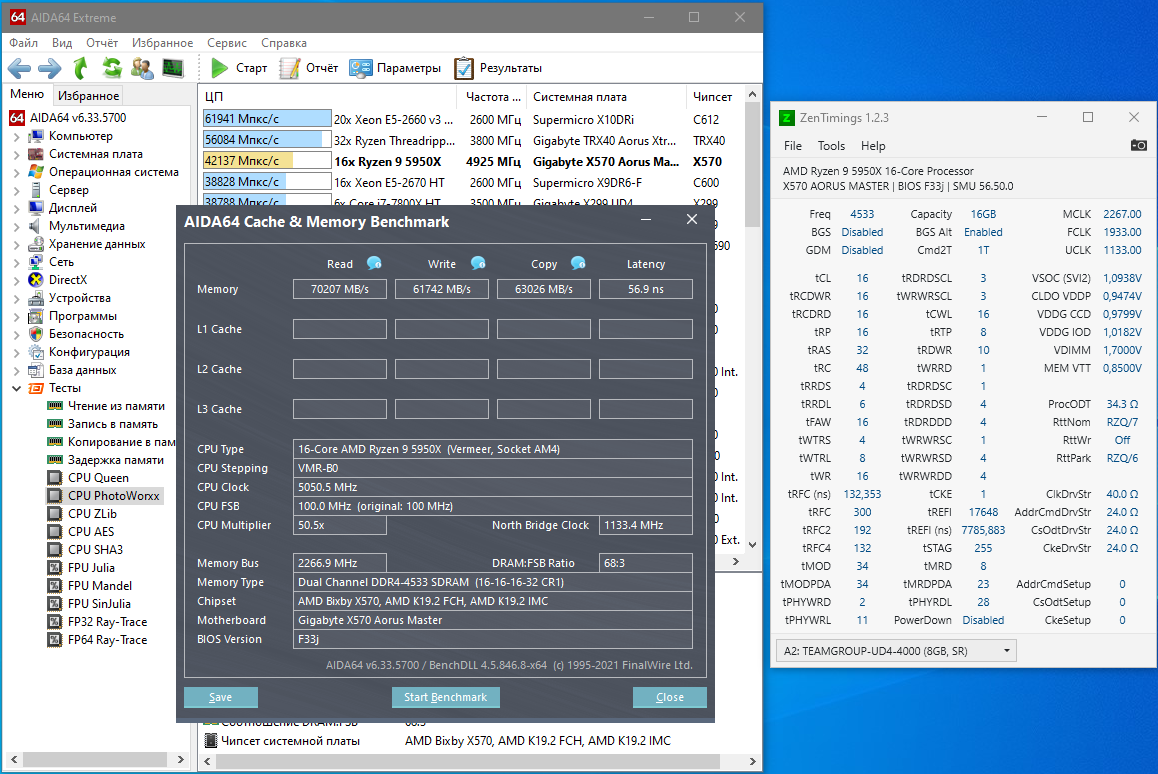Screen dimensions: 1158x774
Task: Select the AIDA64 v6.33.5700 root node
Action: [78, 117]
